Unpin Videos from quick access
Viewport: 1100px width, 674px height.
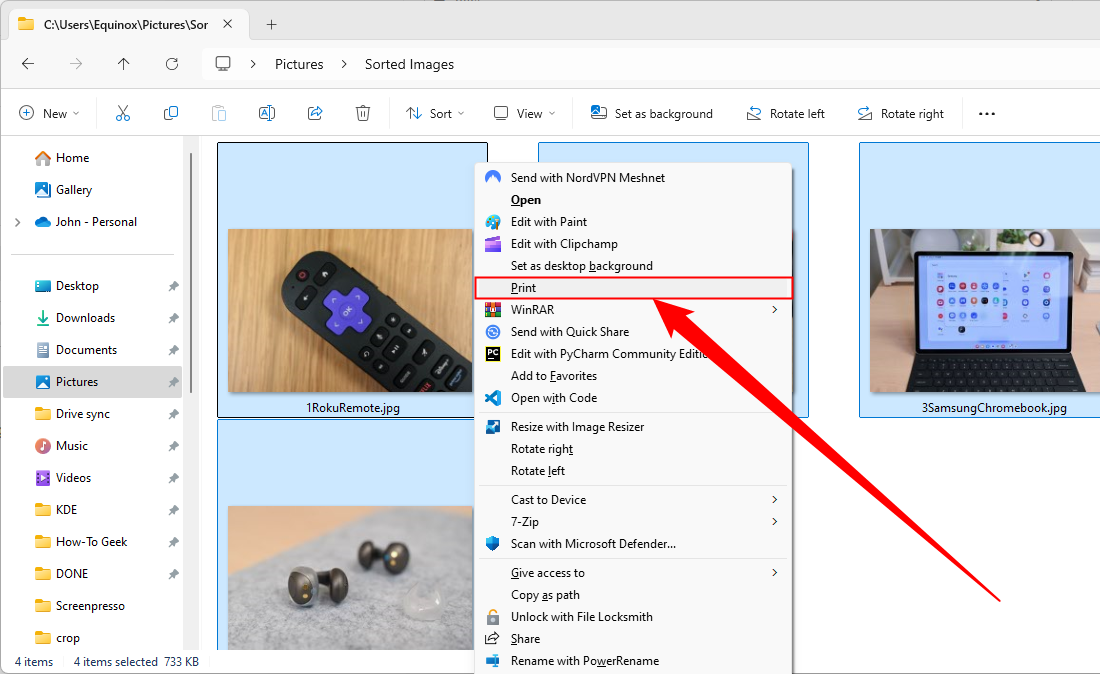coord(173,478)
